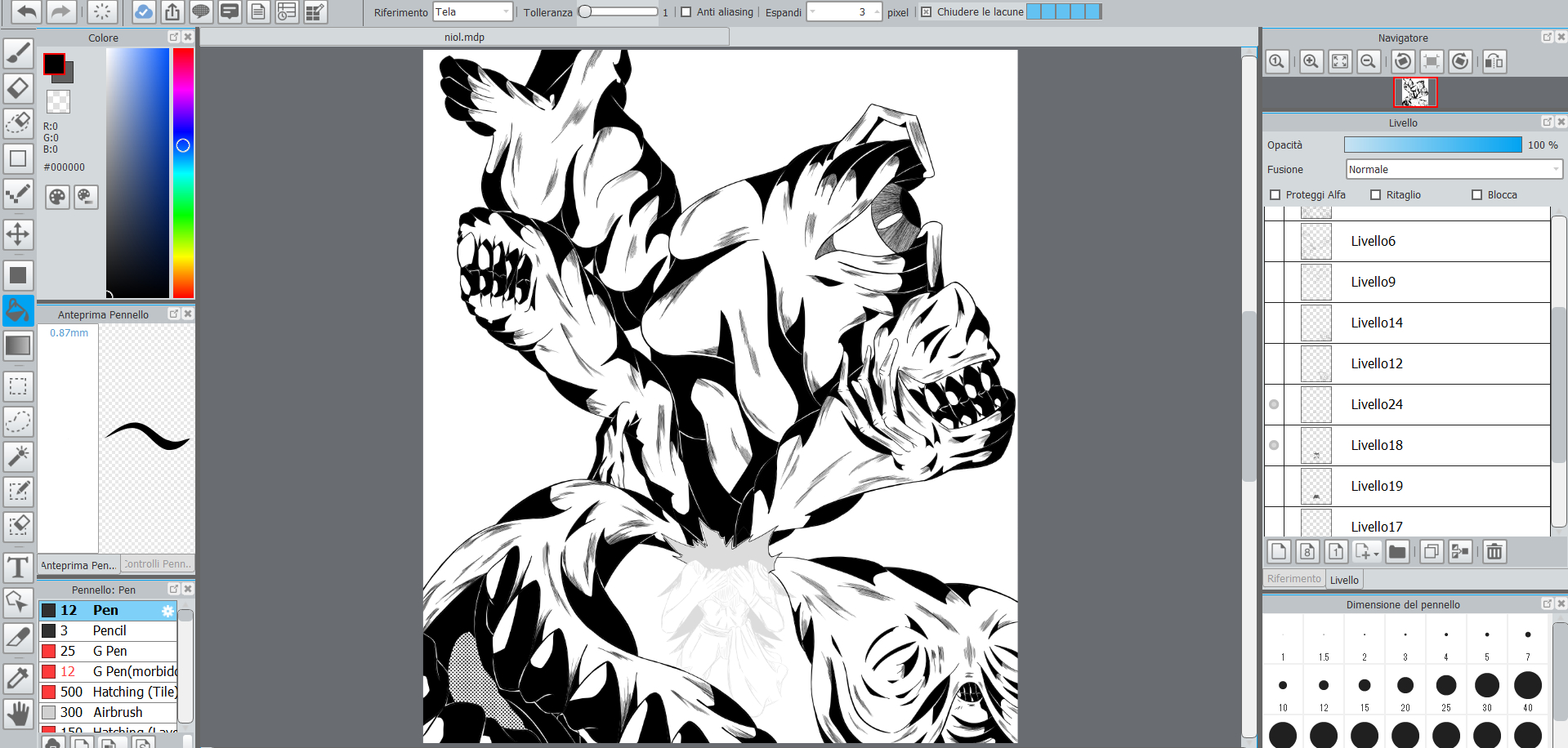Open the add layer dropdown arrow
Viewport: 1568px width, 748px height.
tap(1376, 554)
